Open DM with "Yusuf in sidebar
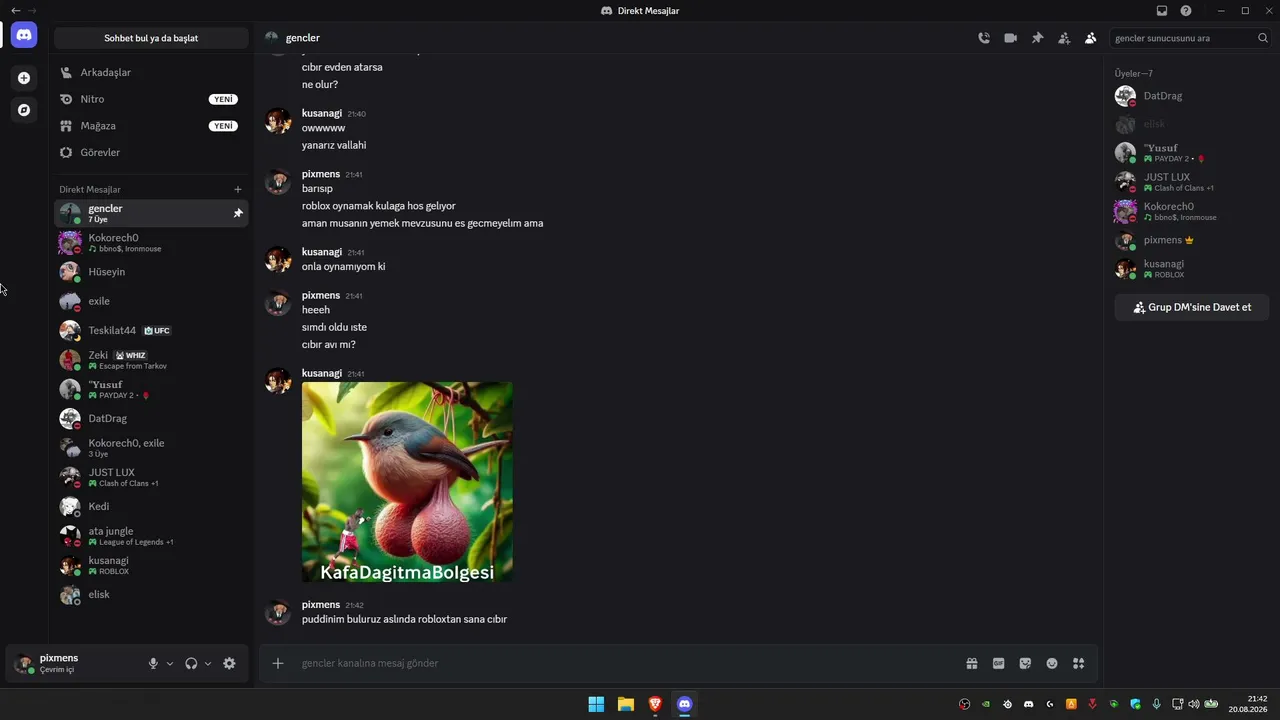 point(151,389)
